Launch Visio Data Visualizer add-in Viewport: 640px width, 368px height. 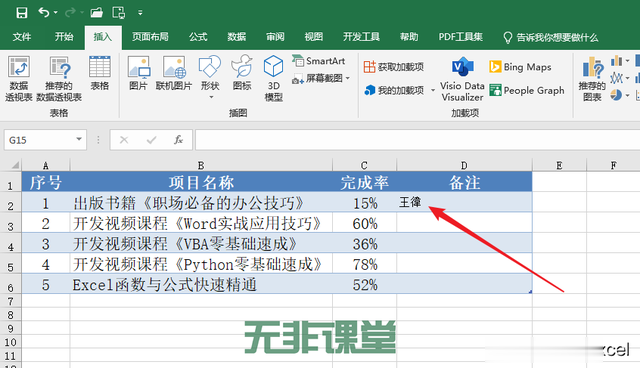[462, 79]
